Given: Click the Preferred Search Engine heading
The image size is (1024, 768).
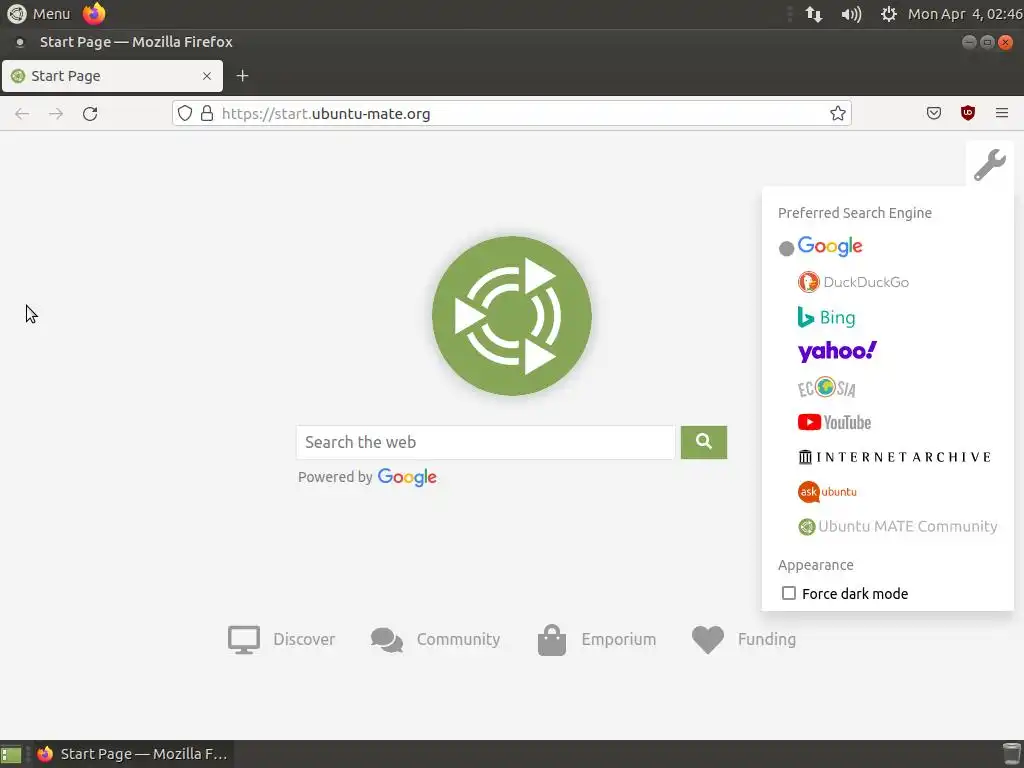Looking at the screenshot, I should tap(854, 213).
